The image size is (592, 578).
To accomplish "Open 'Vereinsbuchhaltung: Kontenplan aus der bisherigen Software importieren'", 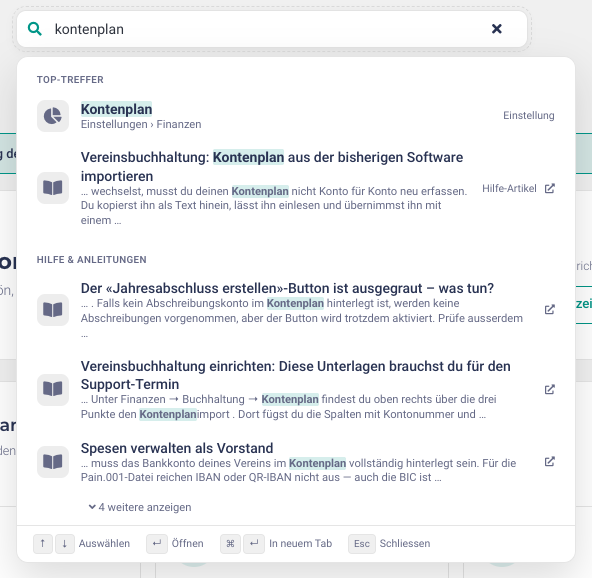I will [272, 166].
